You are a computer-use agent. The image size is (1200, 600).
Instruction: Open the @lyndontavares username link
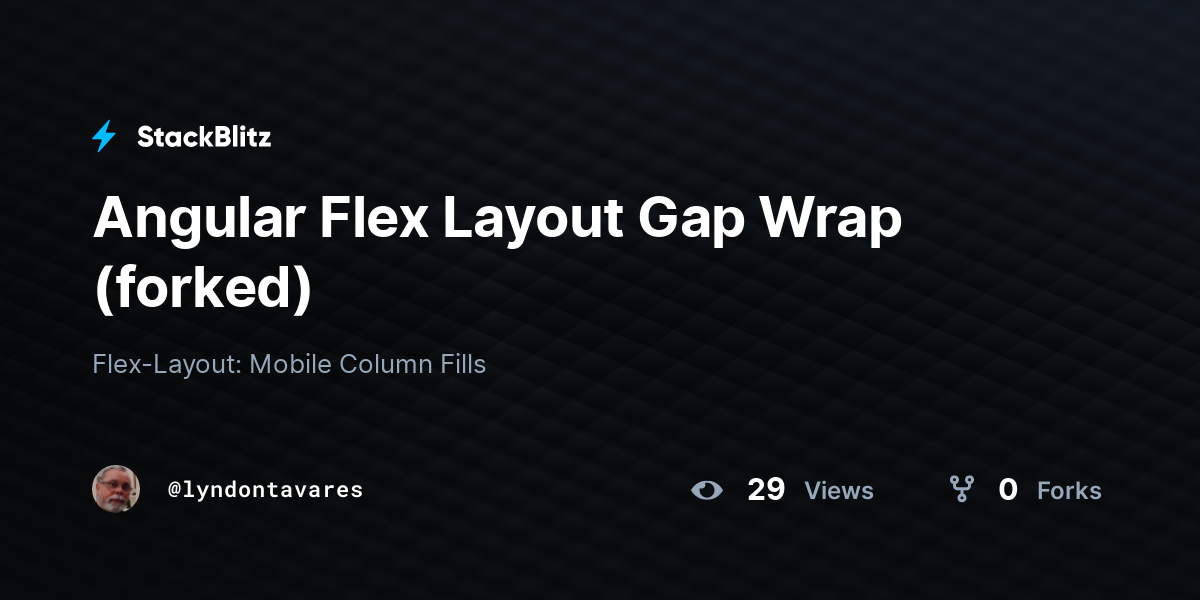click(x=265, y=490)
